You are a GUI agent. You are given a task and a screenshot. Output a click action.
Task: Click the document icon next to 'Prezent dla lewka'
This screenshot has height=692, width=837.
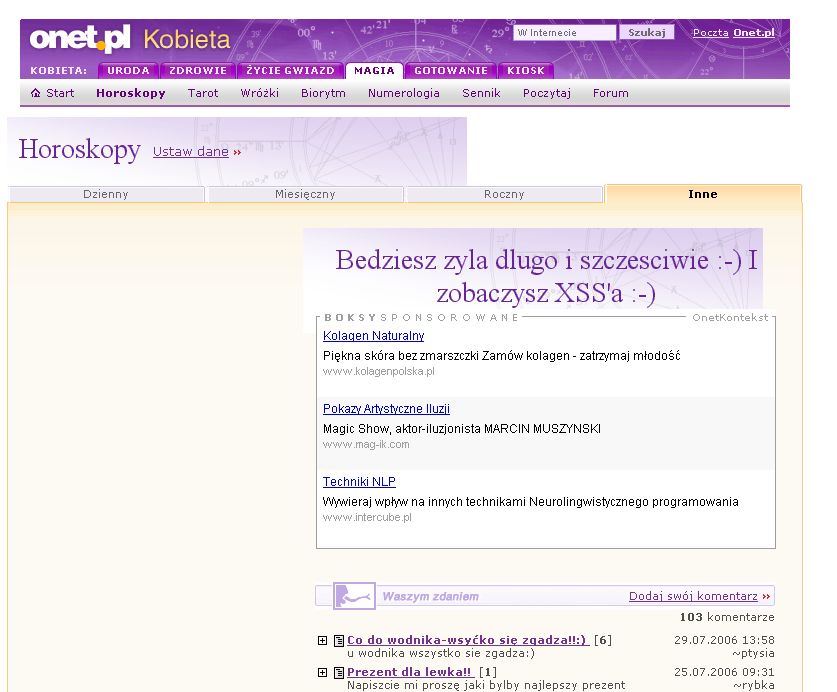coord(339,672)
